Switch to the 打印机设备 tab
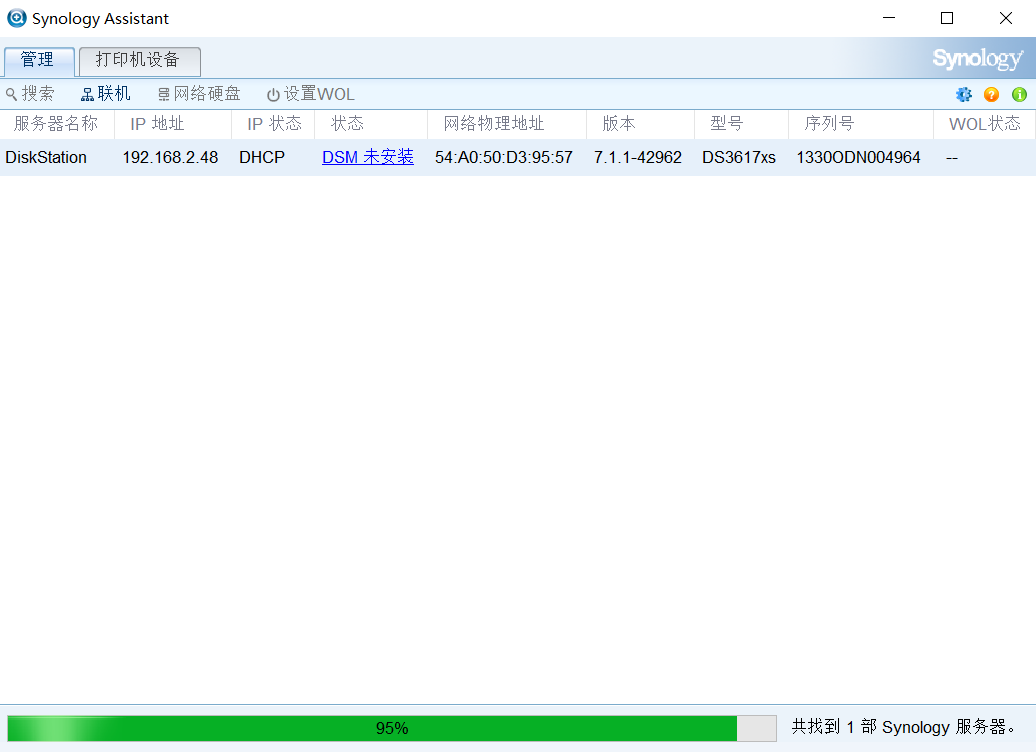This screenshot has height=752, width=1036. pos(139,60)
